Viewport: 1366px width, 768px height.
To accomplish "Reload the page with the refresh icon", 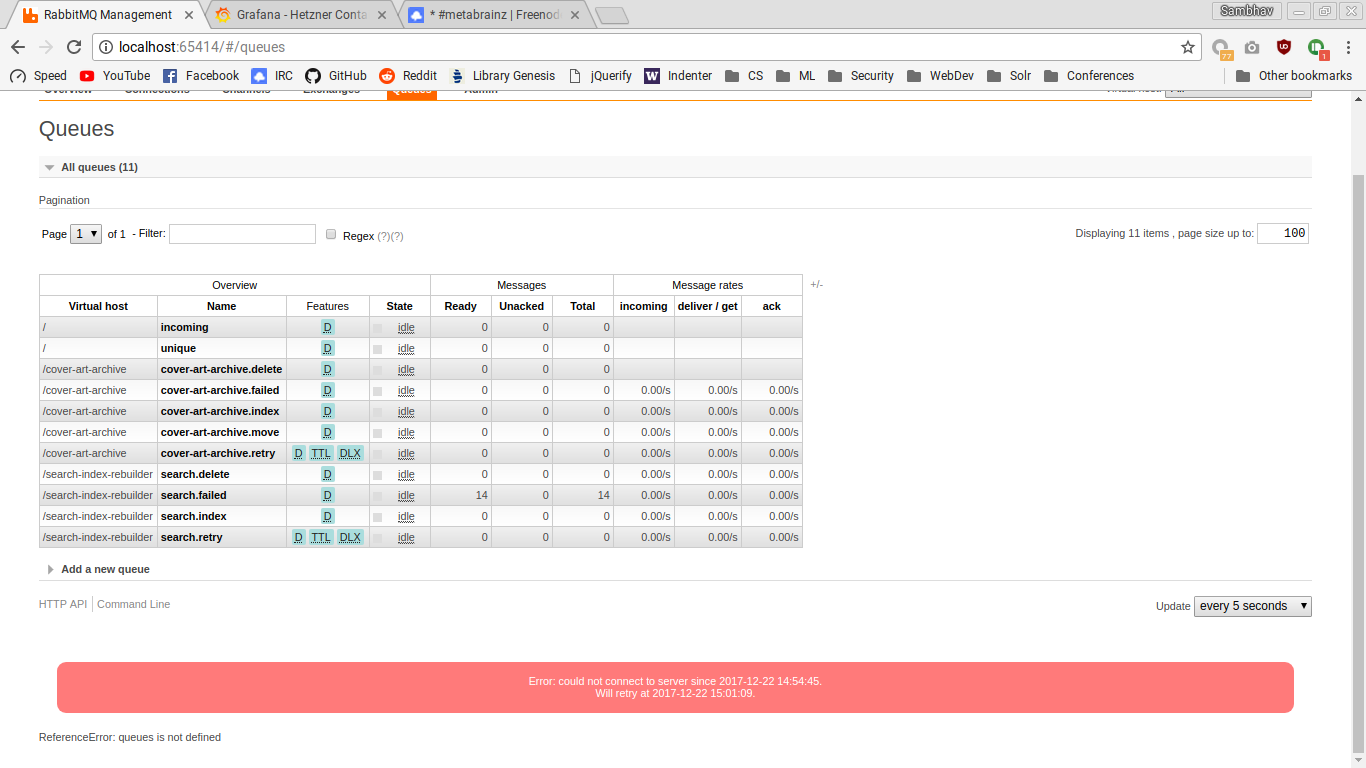I will [x=74, y=47].
